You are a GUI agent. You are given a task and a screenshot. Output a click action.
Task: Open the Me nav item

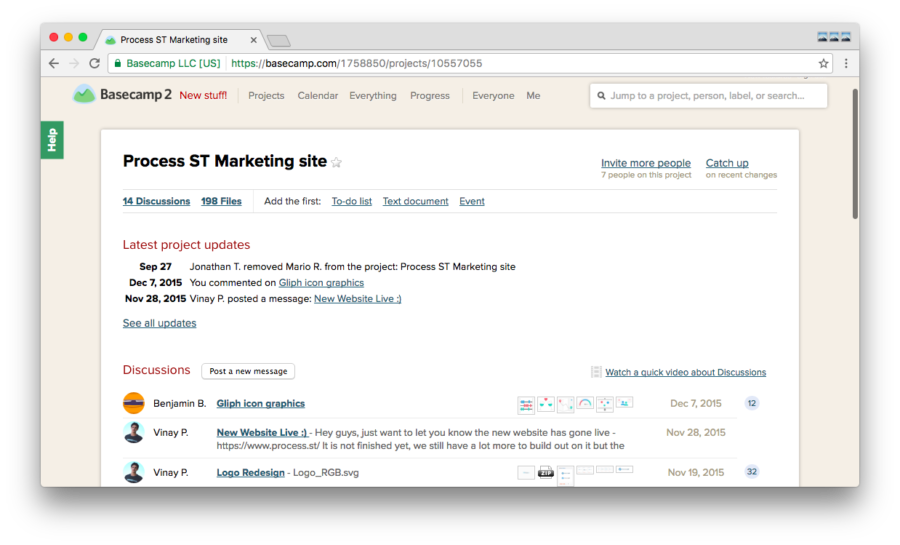tap(533, 96)
